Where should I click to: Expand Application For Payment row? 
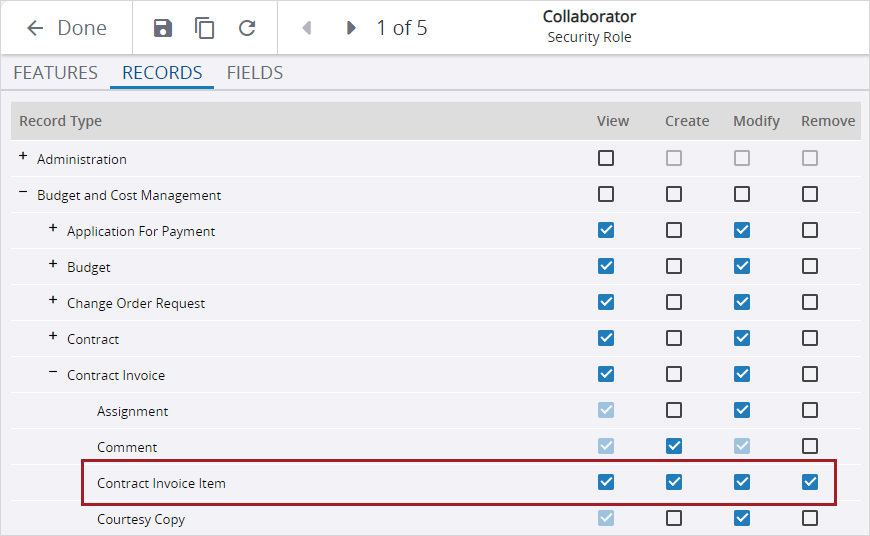[x=53, y=229]
